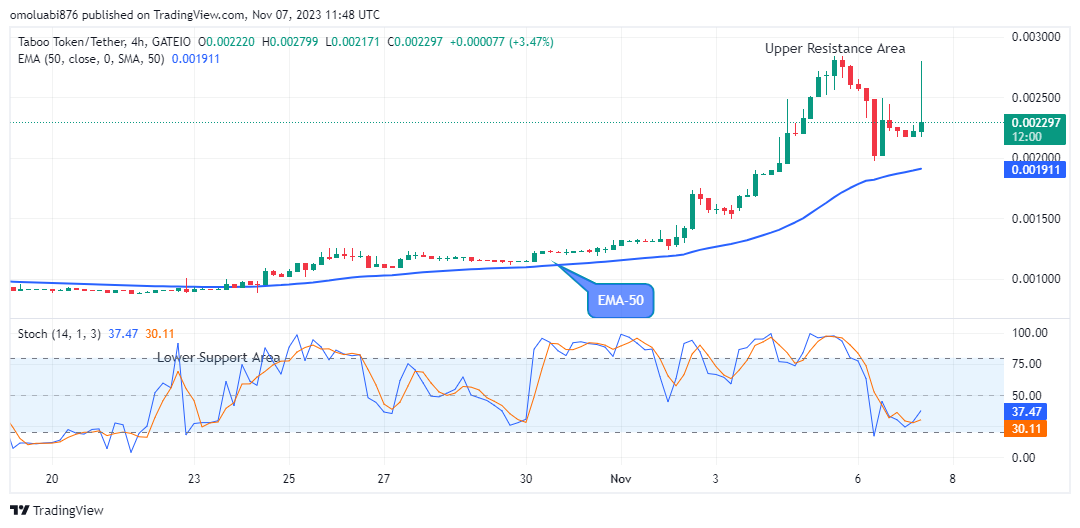Click the 0.003000 price axis label
The image size is (1080, 528).
click(x=1036, y=37)
